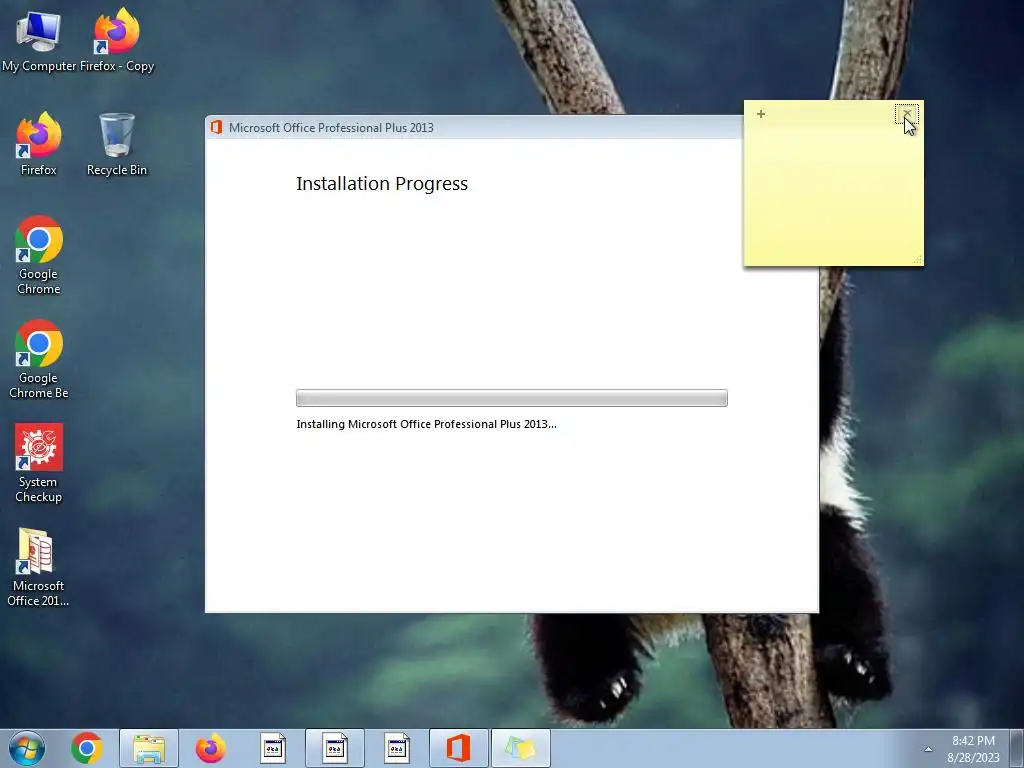
Task: Click the "Microsoft Office Professional Plus 2013" window title
Action: (331, 128)
